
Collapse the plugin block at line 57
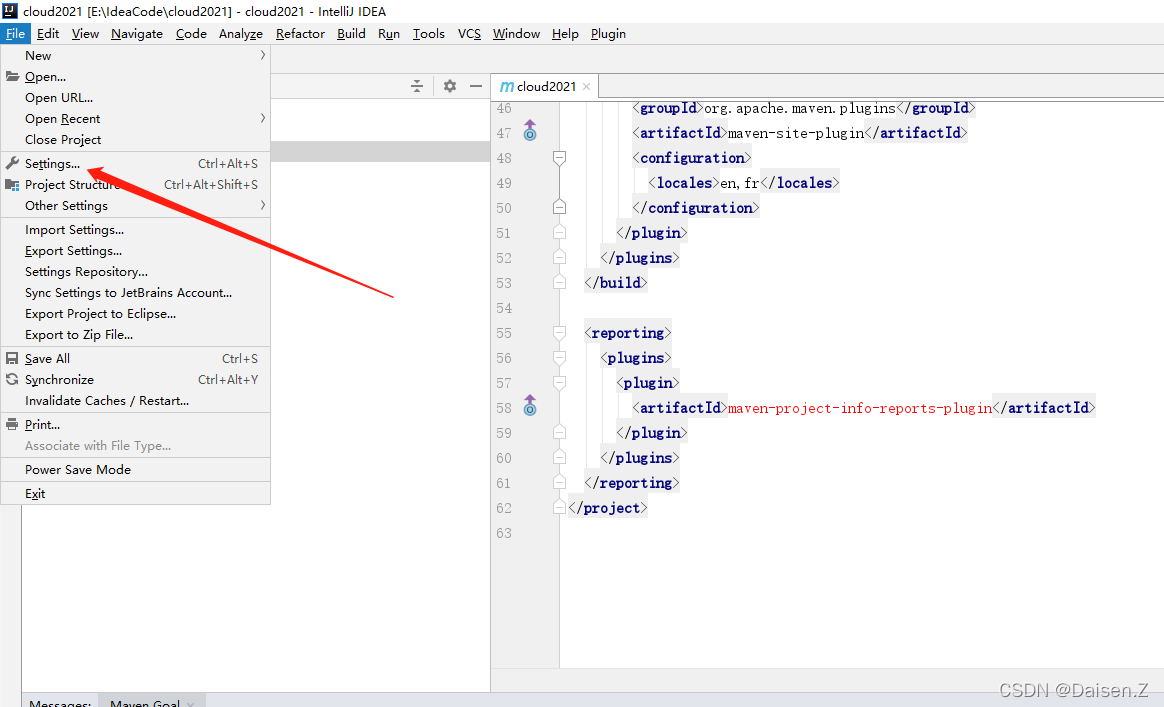[x=560, y=383]
